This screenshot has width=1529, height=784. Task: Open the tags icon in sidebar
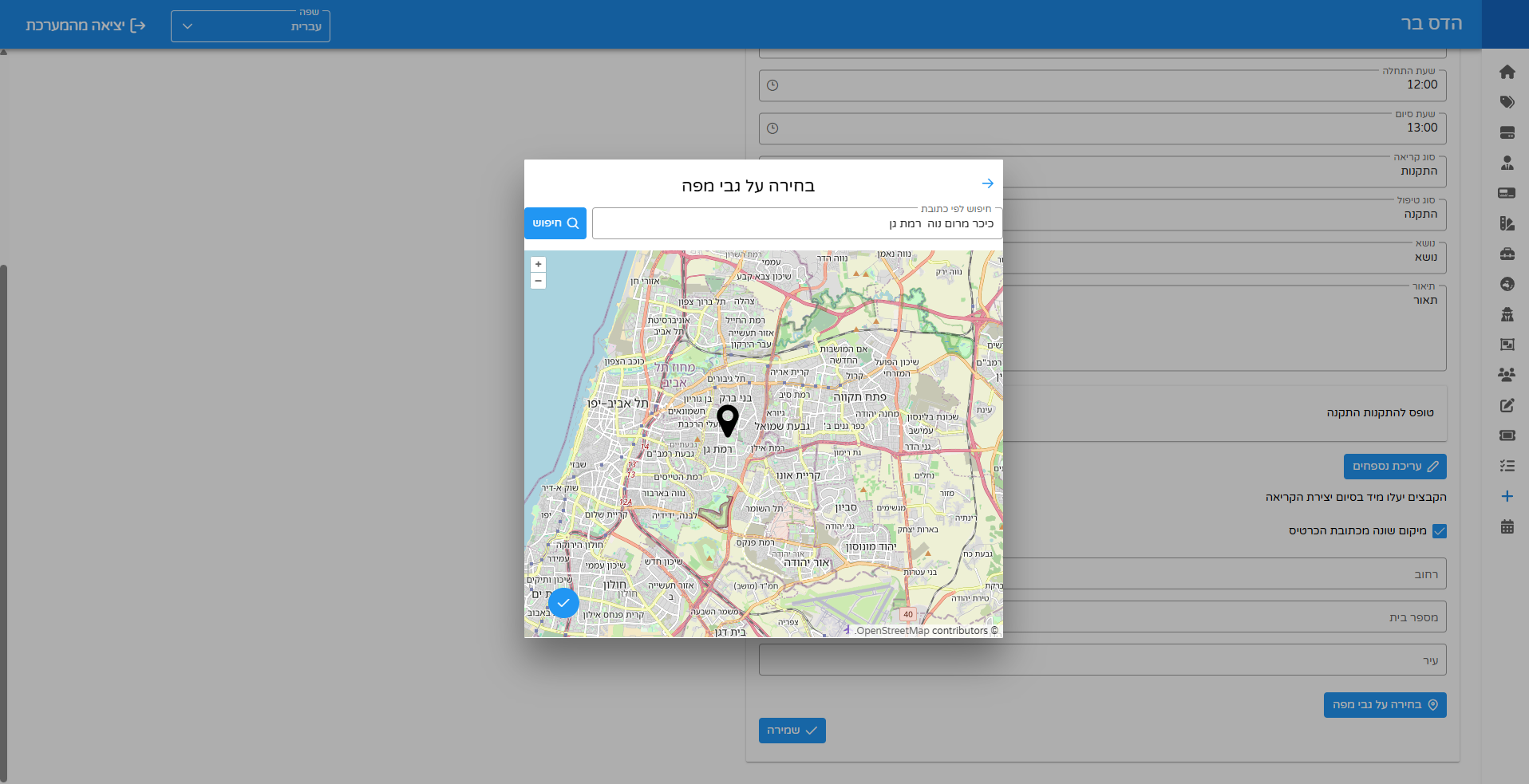click(x=1507, y=102)
